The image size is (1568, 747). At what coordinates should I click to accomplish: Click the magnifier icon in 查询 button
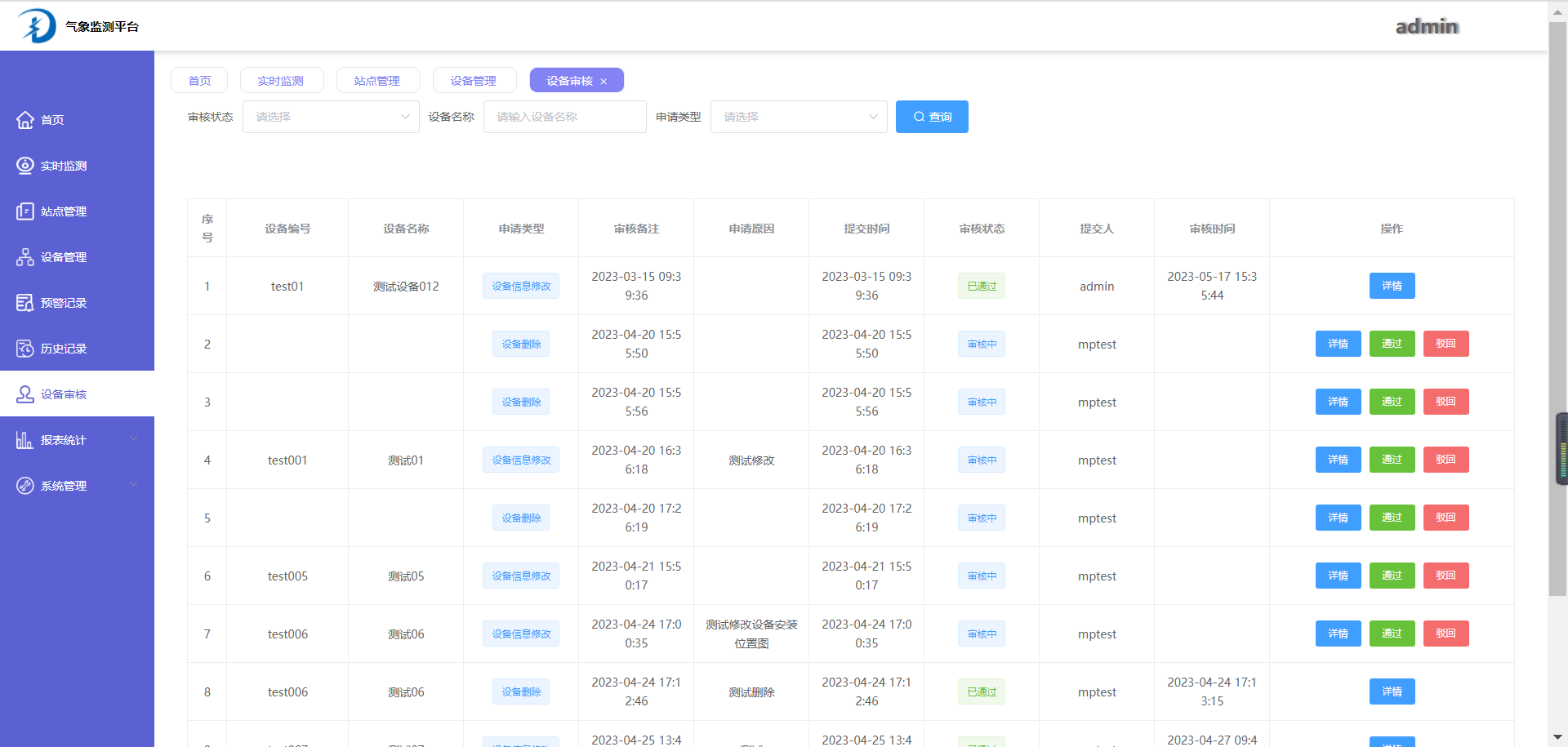coord(919,117)
